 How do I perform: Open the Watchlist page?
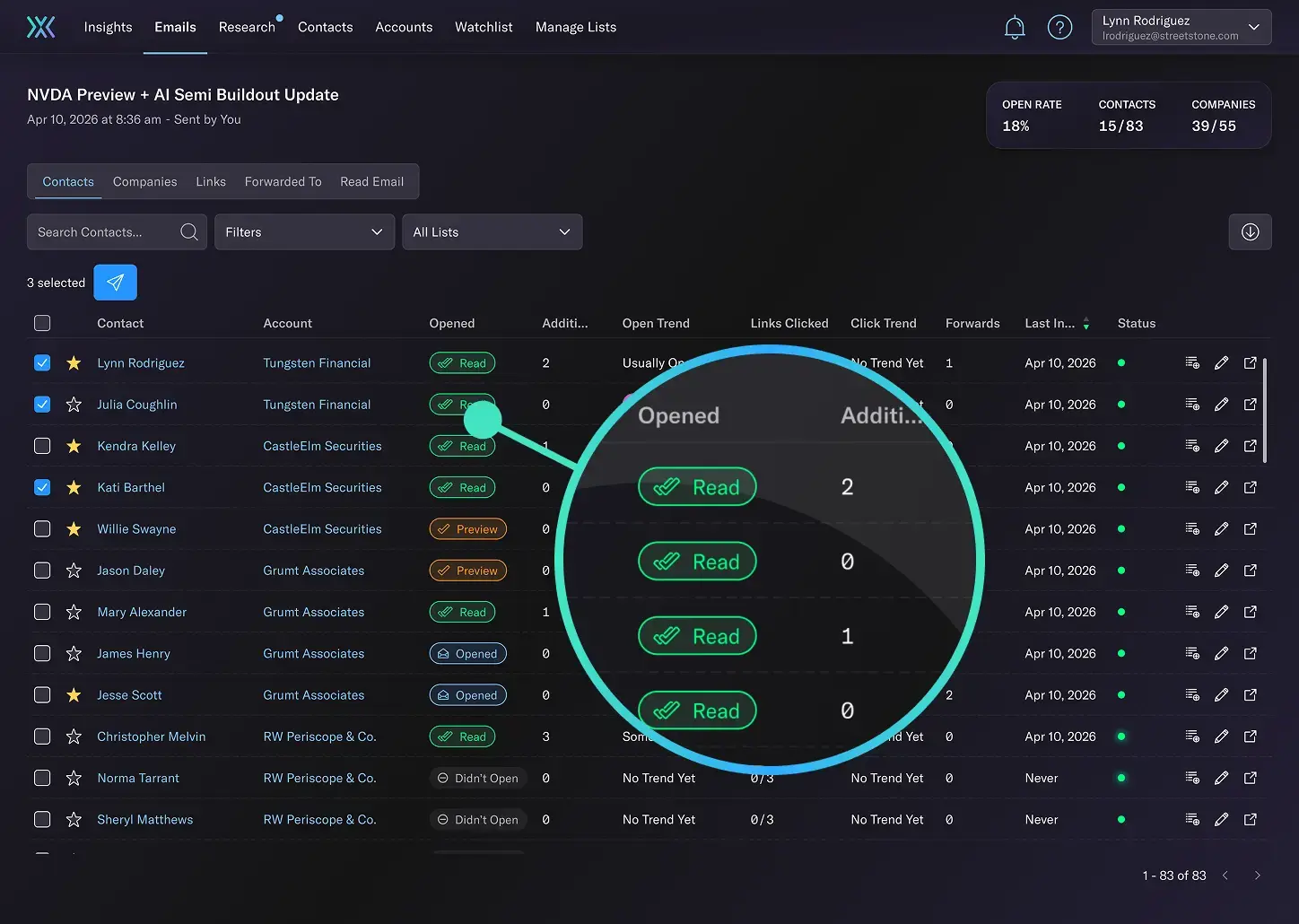click(484, 27)
